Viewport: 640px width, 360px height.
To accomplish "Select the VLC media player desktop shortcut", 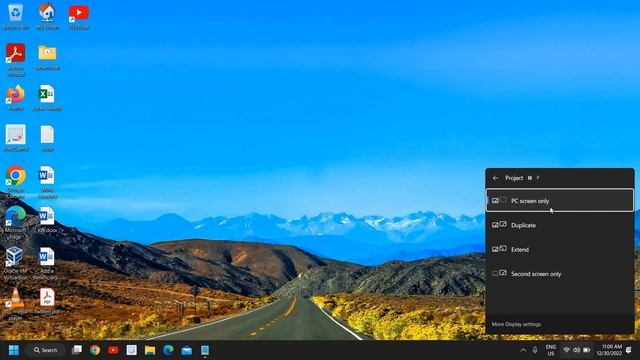I will [16, 304].
